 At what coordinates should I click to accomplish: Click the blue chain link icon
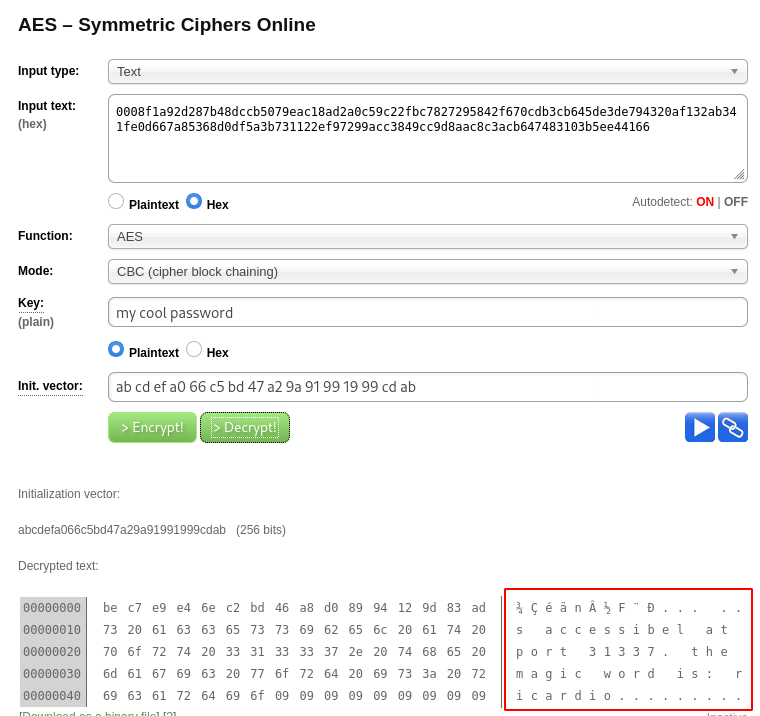[x=733, y=427]
